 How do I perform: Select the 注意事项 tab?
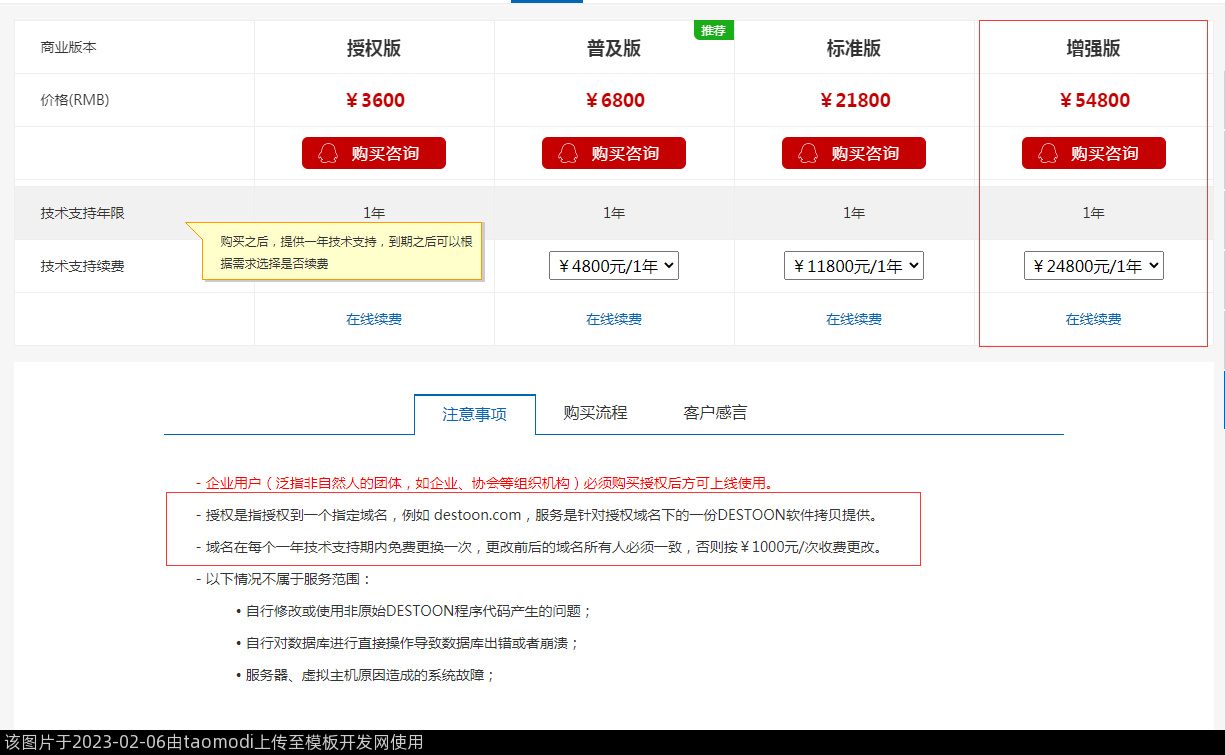click(x=475, y=414)
